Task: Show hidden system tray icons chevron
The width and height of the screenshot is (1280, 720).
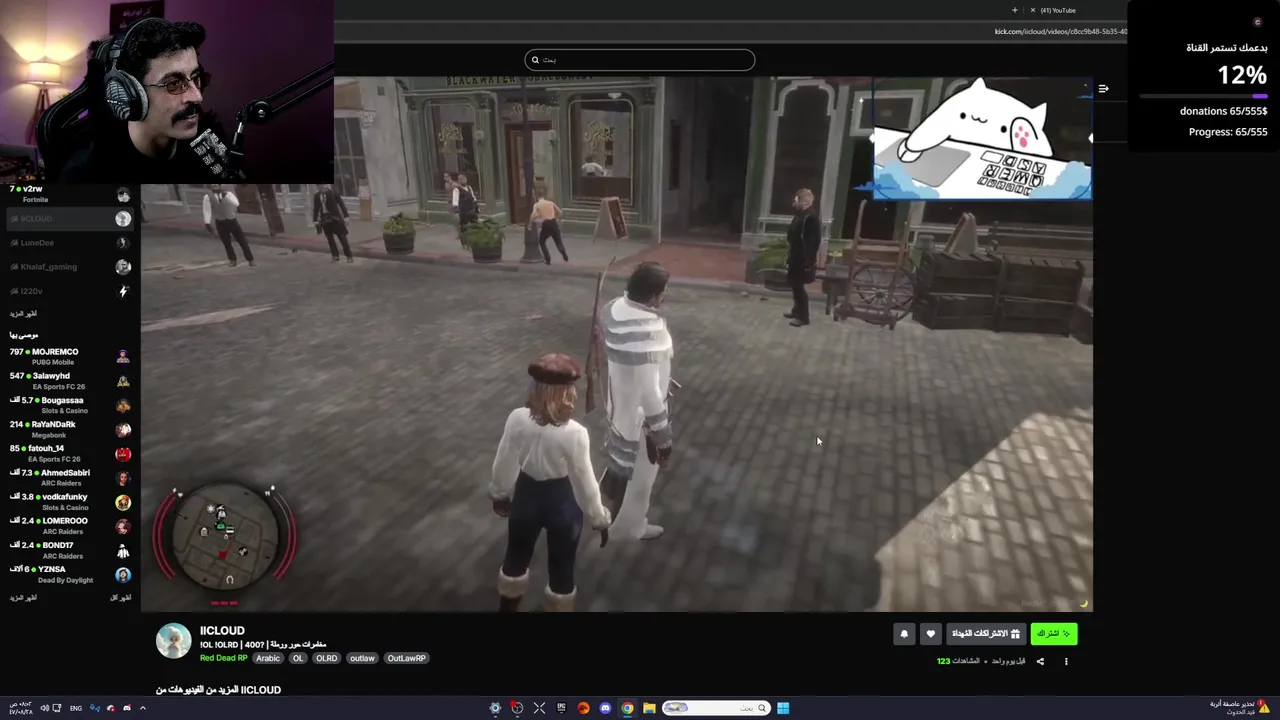Action: coord(142,708)
